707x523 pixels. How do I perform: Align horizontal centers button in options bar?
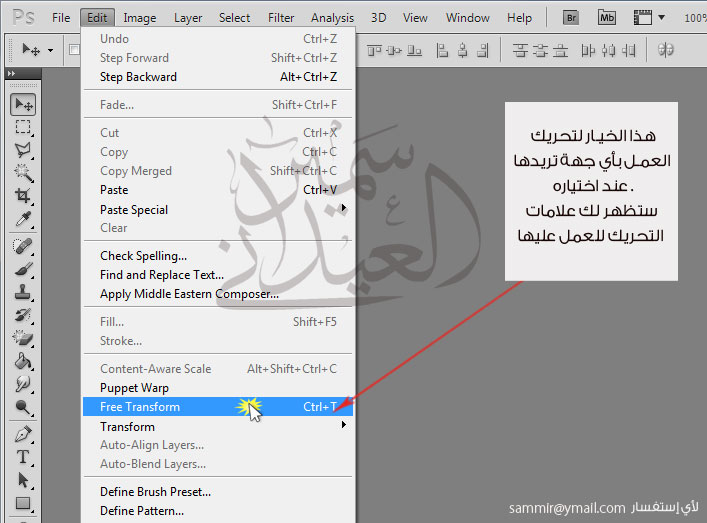point(463,50)
